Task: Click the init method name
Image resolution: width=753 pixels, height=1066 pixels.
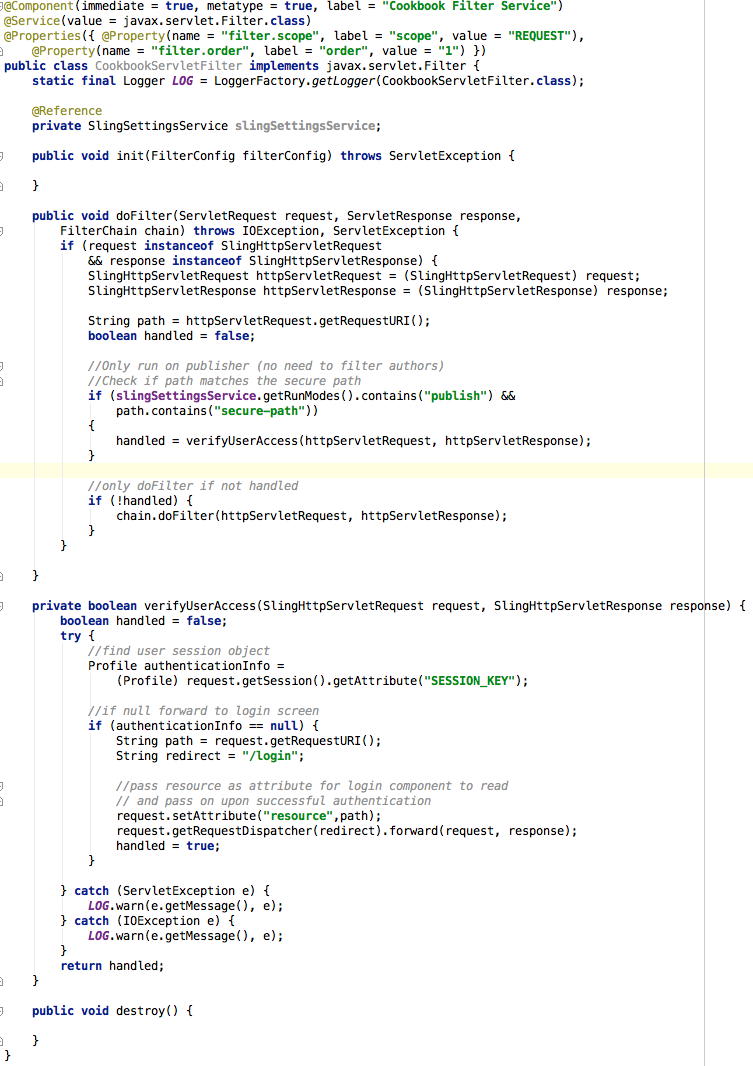Action: tap(130, 156)
